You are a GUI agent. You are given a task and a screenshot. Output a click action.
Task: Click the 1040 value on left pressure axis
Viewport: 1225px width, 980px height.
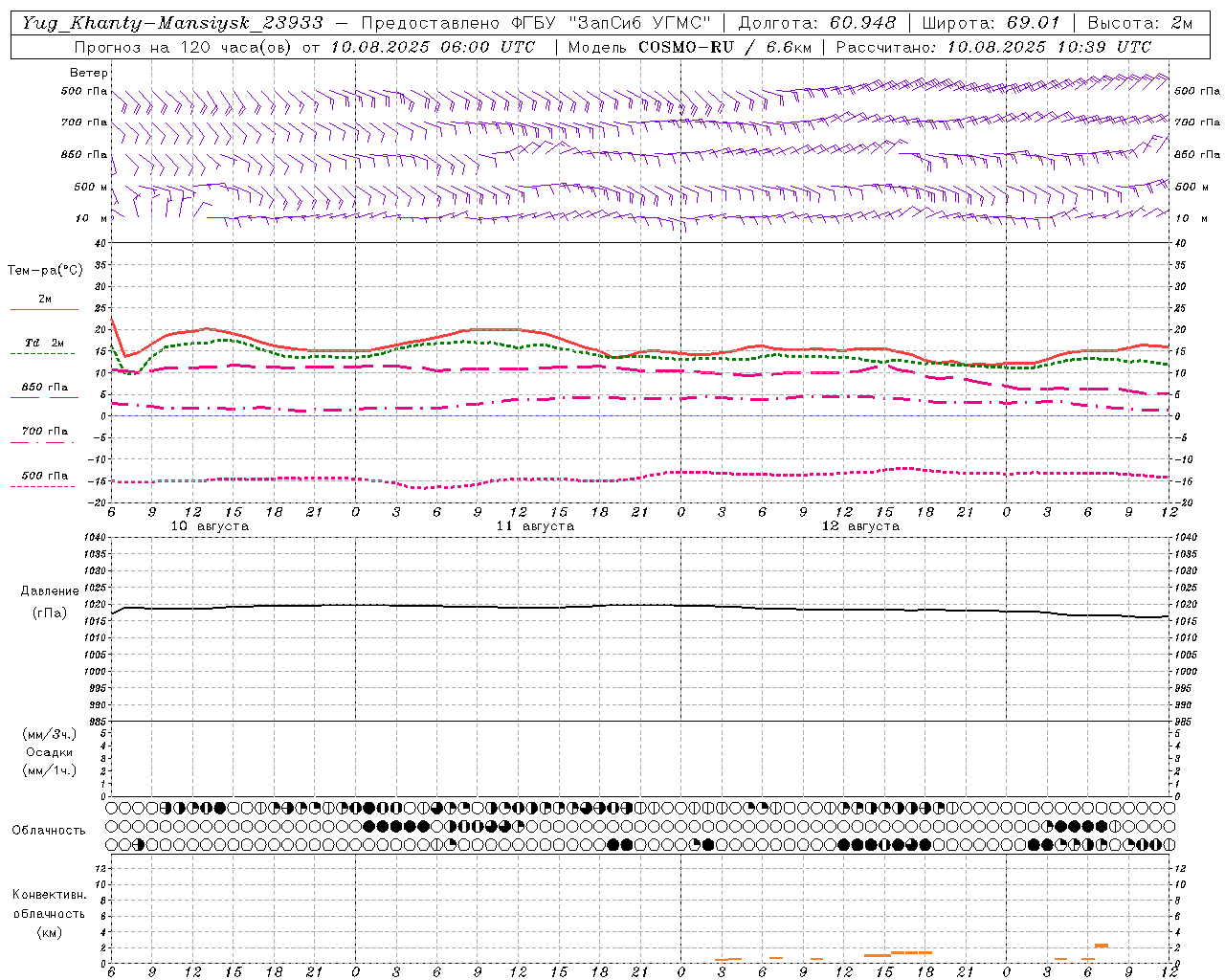(x=95, y=538)
